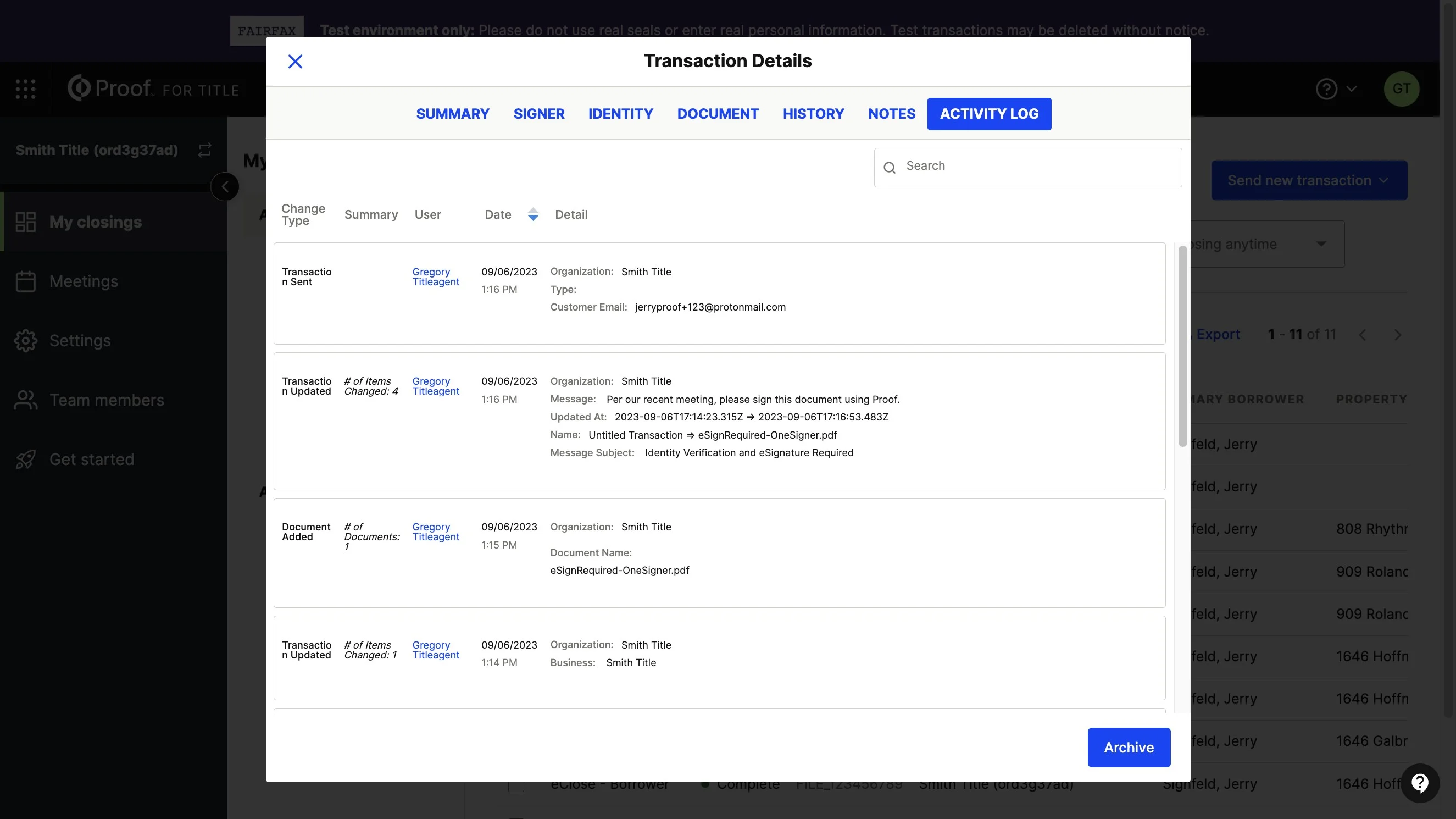Click the Settings gear icon

25,340
